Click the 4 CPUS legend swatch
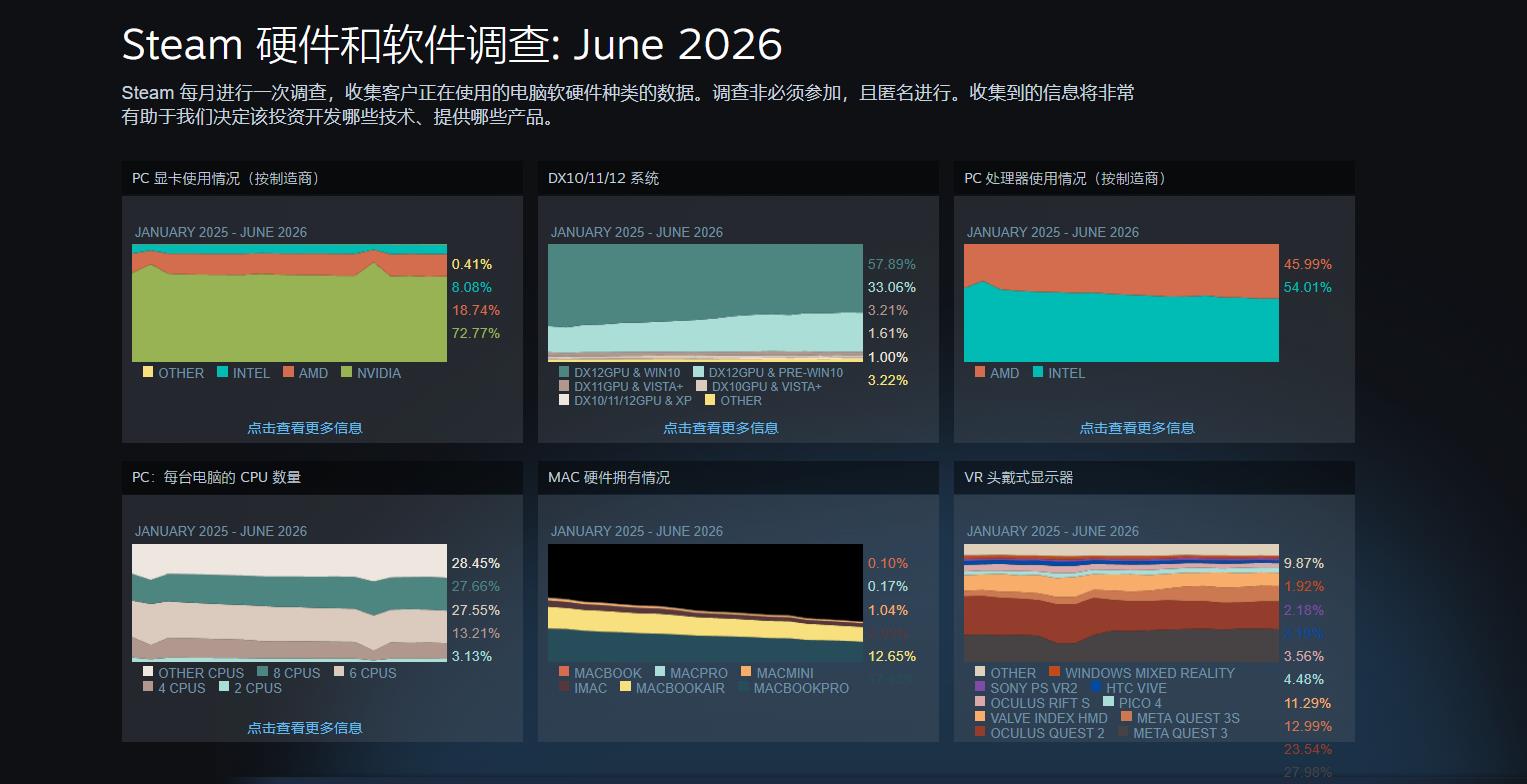This screenshot has width=1527, height=784. [x=148, y=687]
